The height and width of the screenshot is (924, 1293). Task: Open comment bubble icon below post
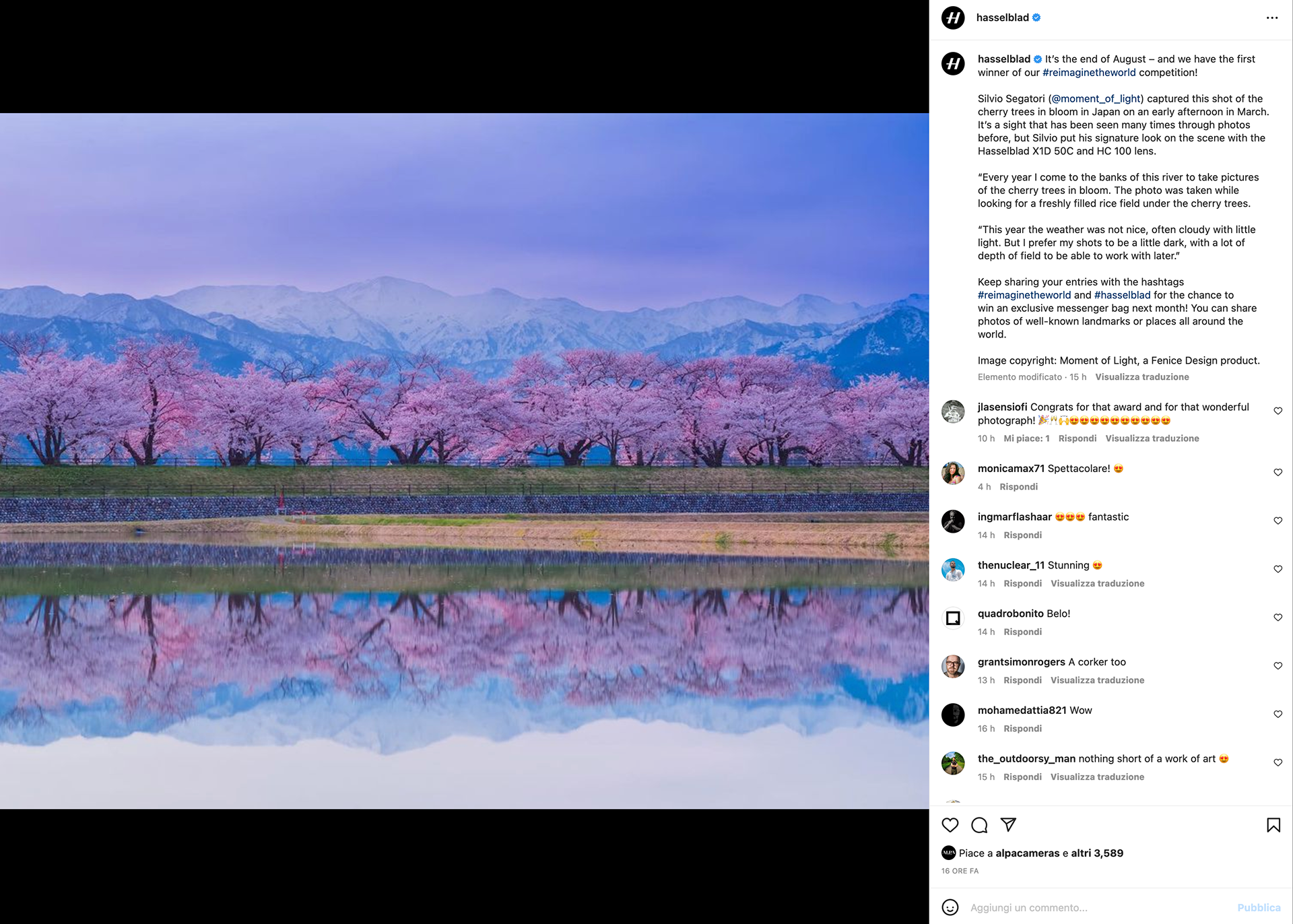coord(979,825)
